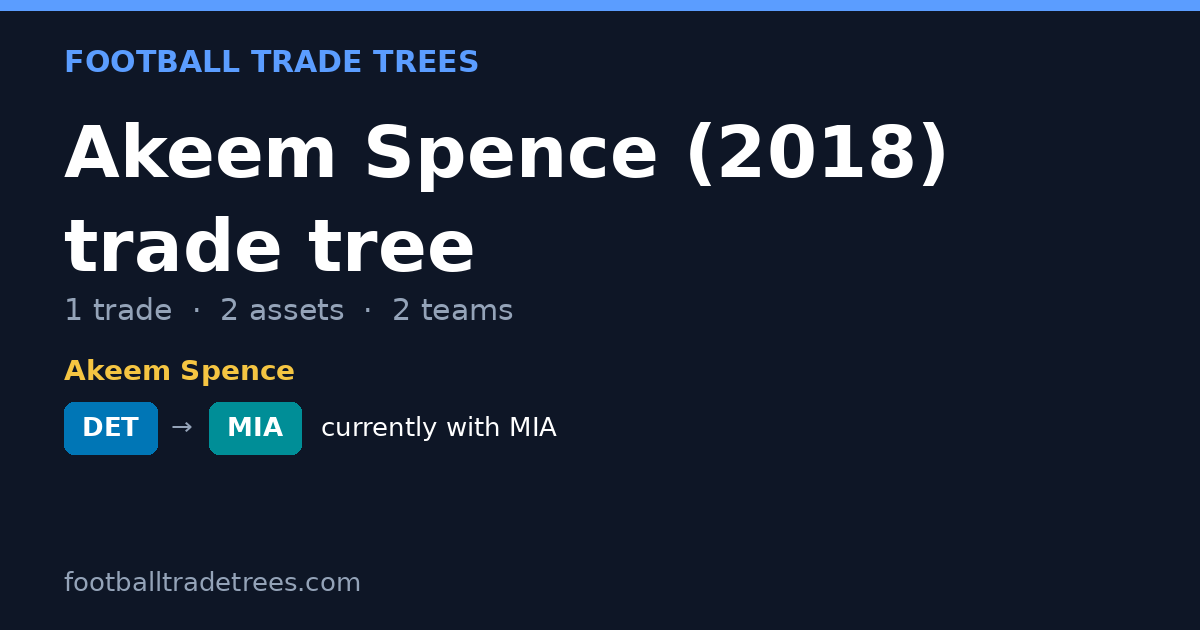Image resolution: width=1200 pixels, height=630 pixels.
Task: Select the yellow Akeem Spence player name
Action: (x=179, y=372)
